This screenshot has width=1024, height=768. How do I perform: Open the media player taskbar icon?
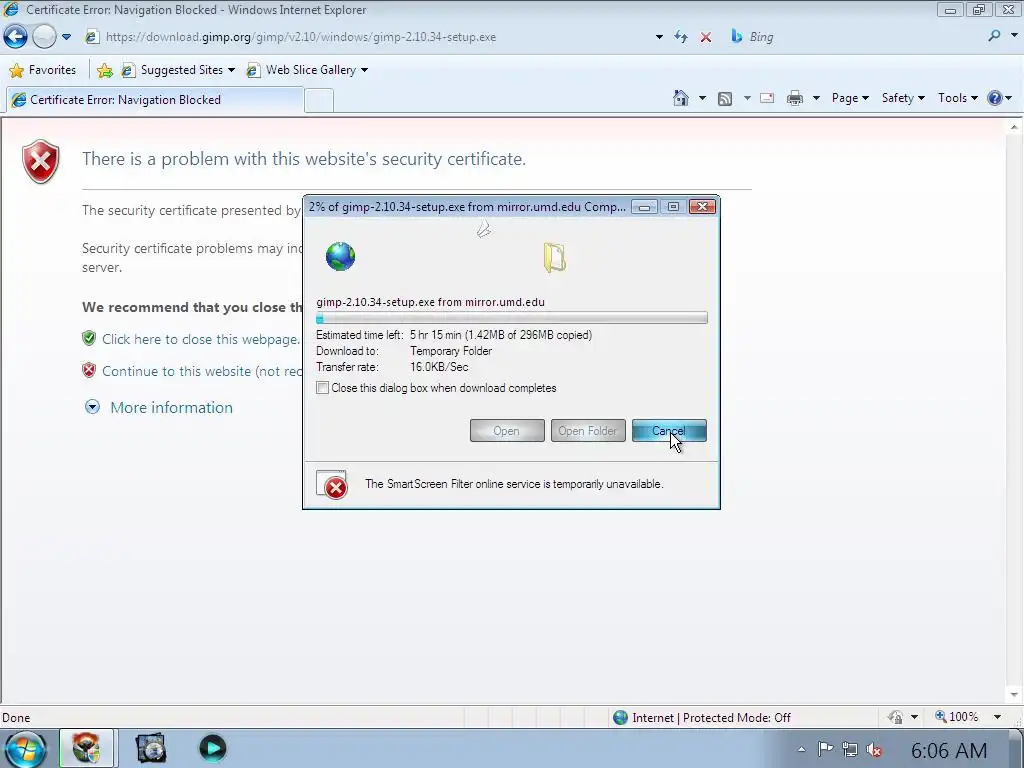click(x=212, y=748)
